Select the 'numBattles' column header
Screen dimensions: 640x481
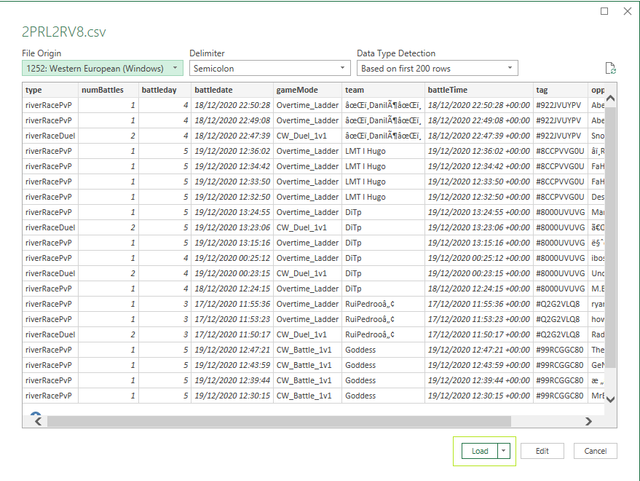[x=109, y=90]
